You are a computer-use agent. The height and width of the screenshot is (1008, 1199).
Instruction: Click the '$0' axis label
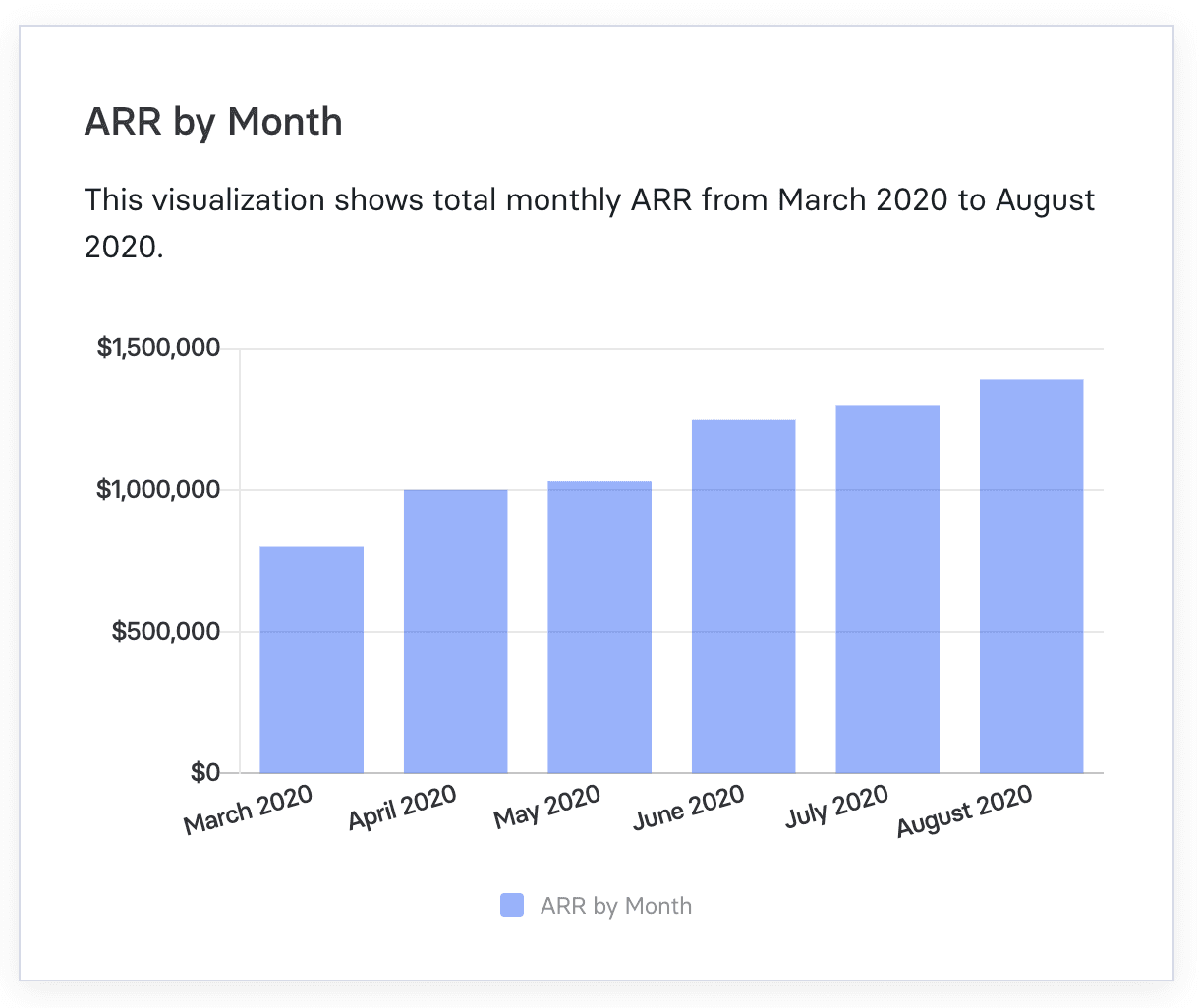click(205, 772)
